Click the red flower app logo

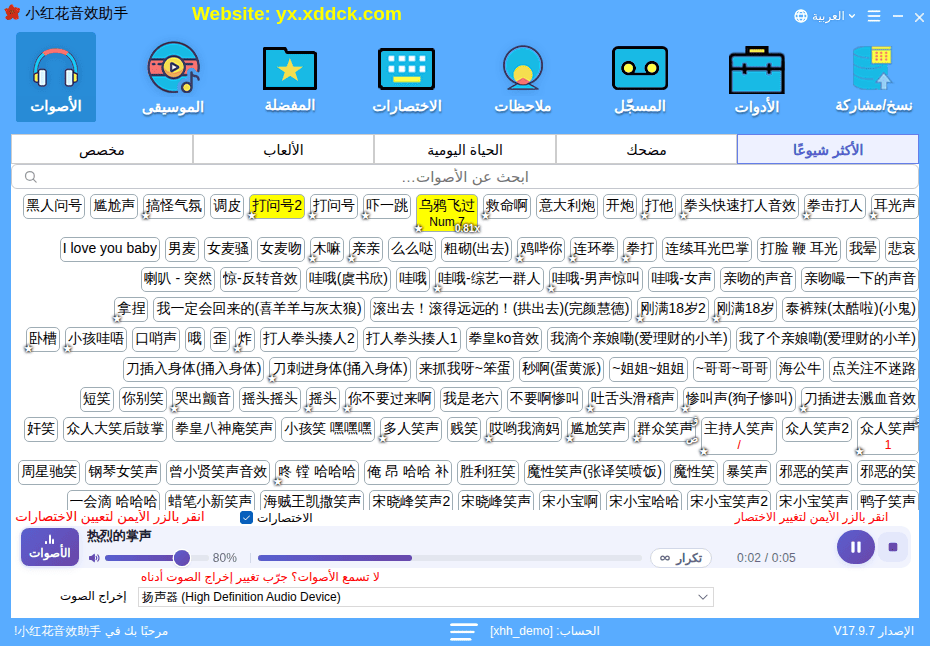pyautogui.click(x=12, y=12)
